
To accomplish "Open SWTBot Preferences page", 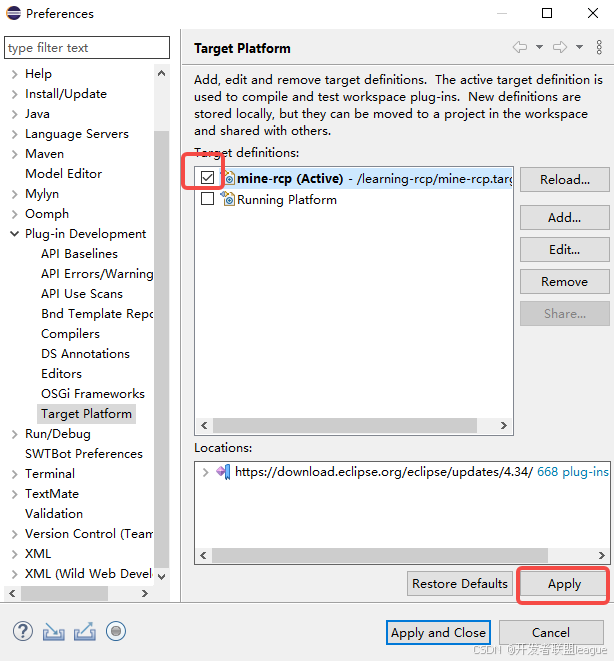I will [x=84, y=454].
